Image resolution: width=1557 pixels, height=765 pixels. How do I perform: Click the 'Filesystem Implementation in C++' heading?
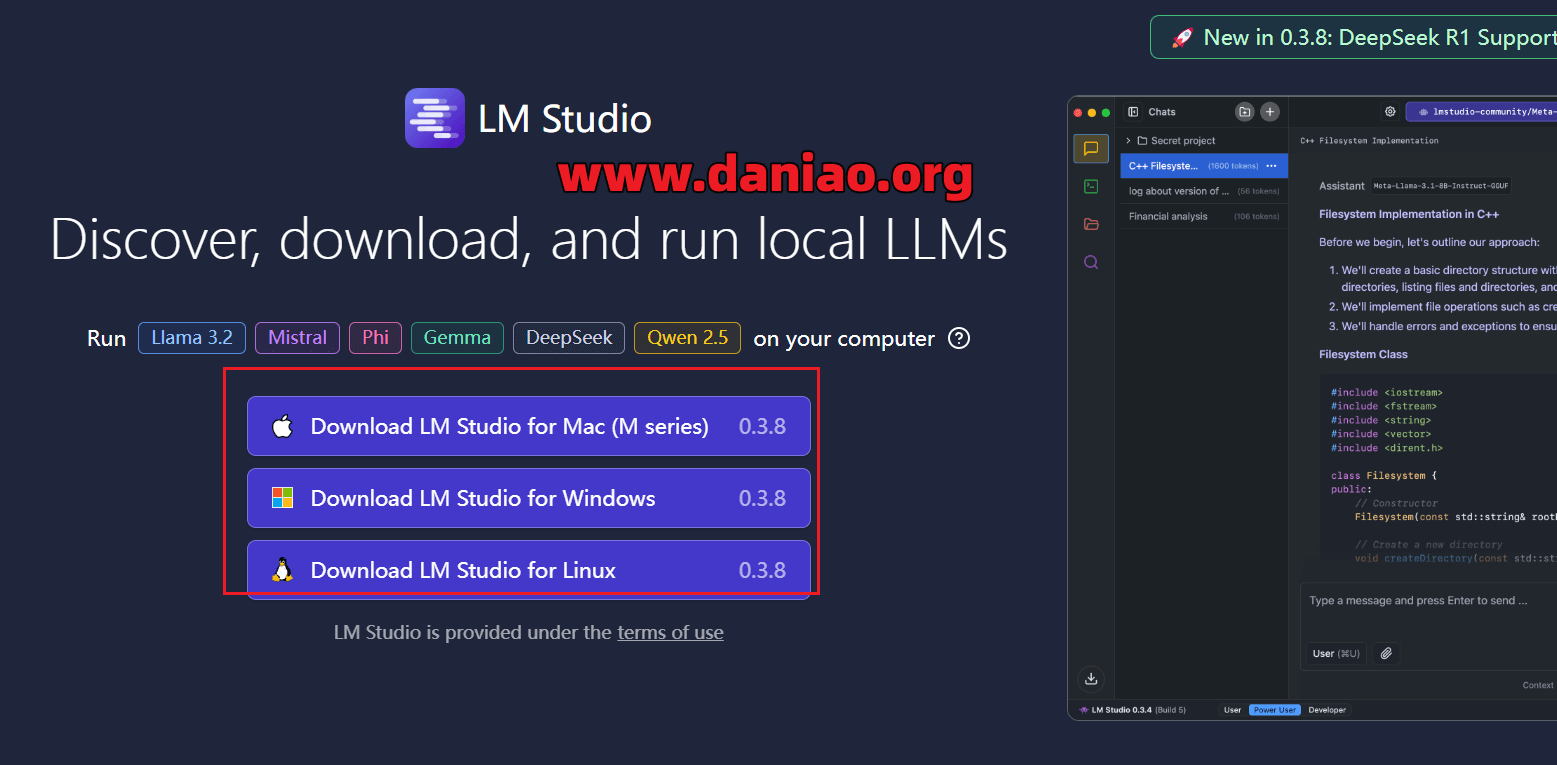pos(1409,214)
